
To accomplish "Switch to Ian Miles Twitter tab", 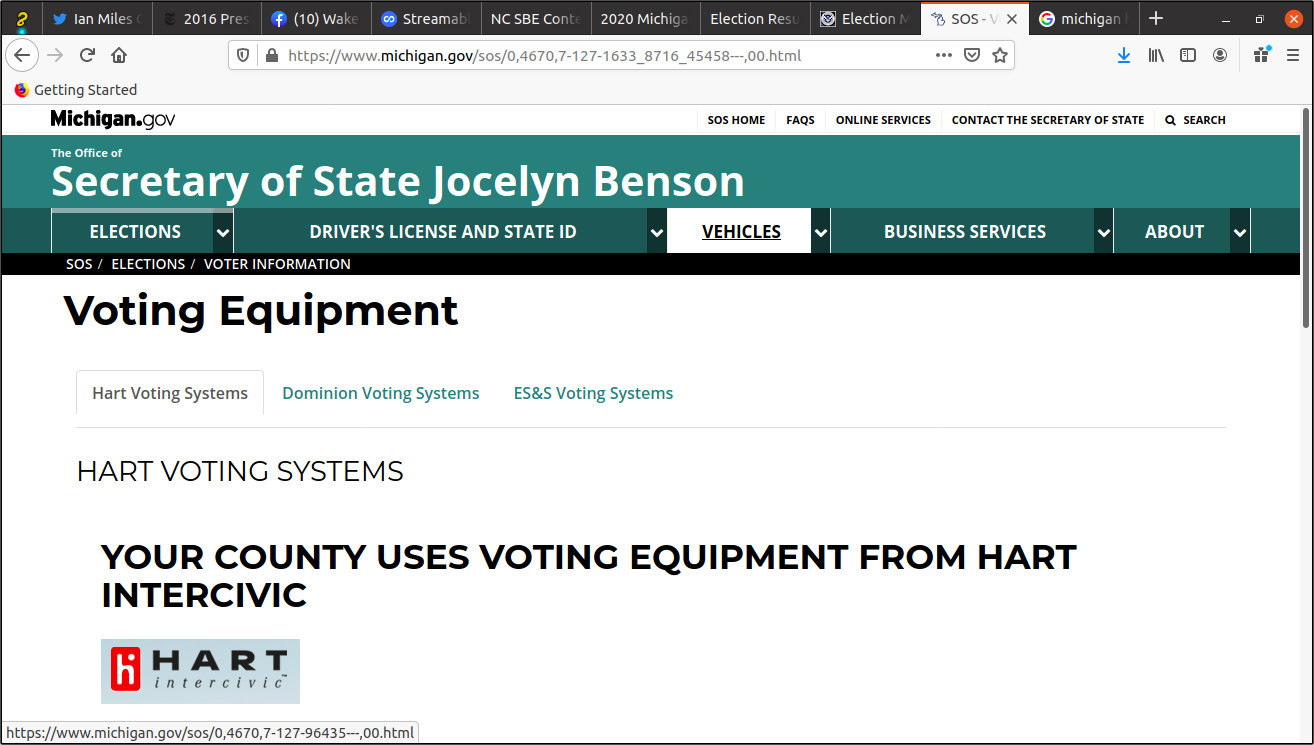I will (x=96, y=19).
